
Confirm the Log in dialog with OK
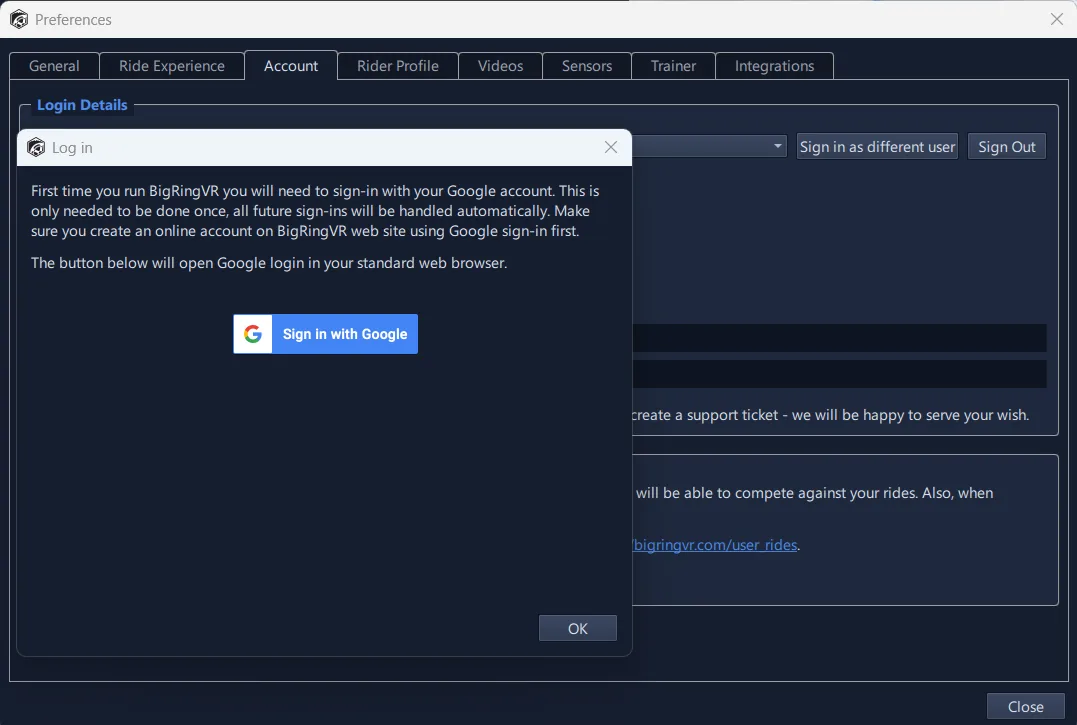(578, 628)
